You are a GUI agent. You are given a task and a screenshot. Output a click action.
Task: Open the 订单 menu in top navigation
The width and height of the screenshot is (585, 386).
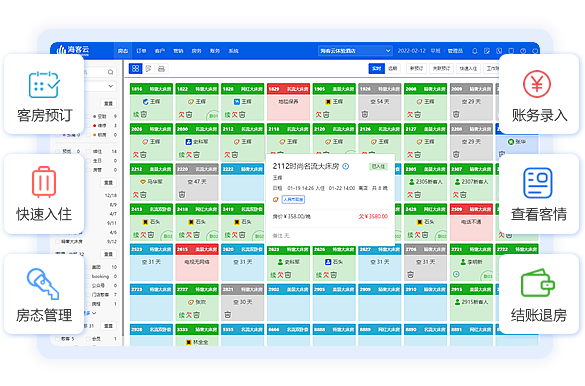(141, 51)
